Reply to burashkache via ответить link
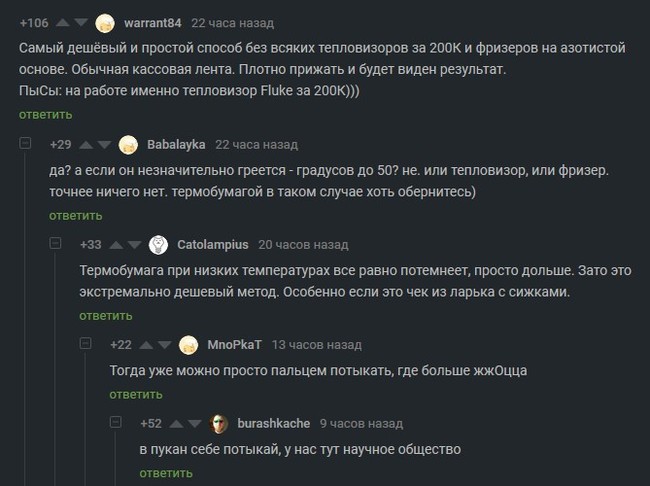The width and height of the screenshot is (650, 486). [166, 473]
